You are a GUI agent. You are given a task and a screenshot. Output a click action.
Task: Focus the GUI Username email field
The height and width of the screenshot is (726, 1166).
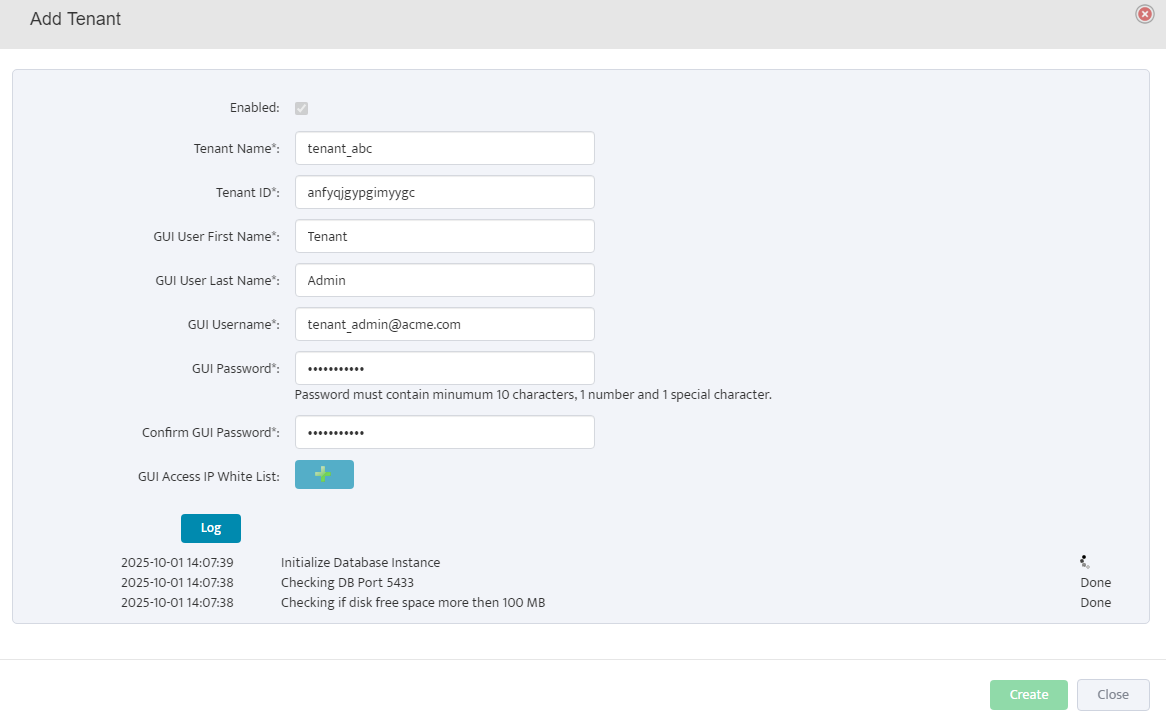444,324
